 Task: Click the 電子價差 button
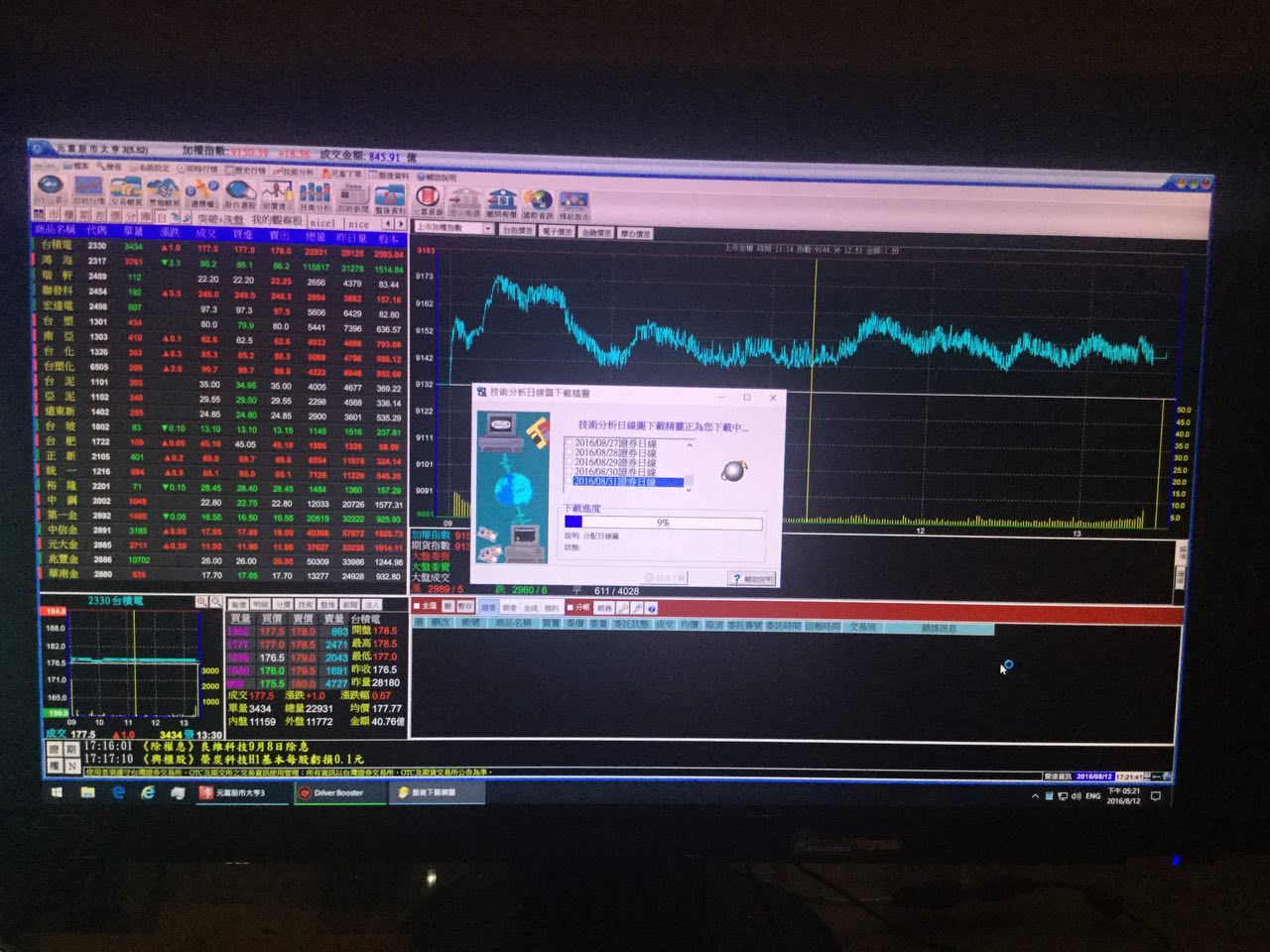click(557, 231)
